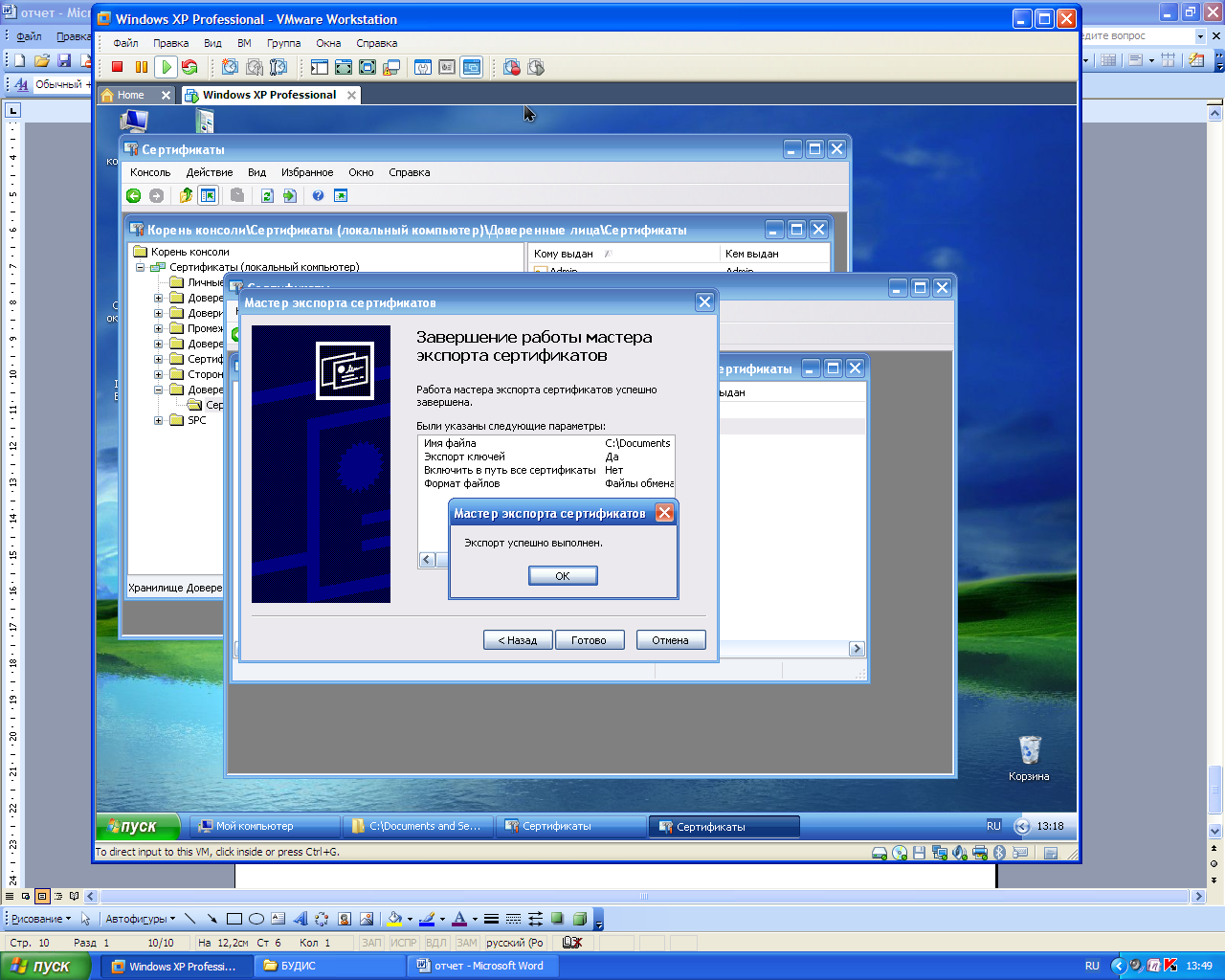Click the Replay recording icon
The height and width of the screenshot is (980, 1225).
point(536,67)
